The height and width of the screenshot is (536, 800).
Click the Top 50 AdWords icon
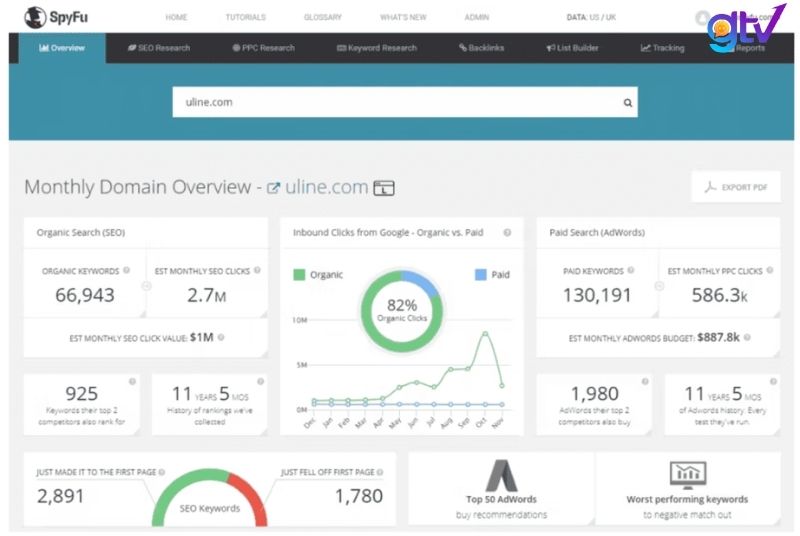tap(501, 475)
